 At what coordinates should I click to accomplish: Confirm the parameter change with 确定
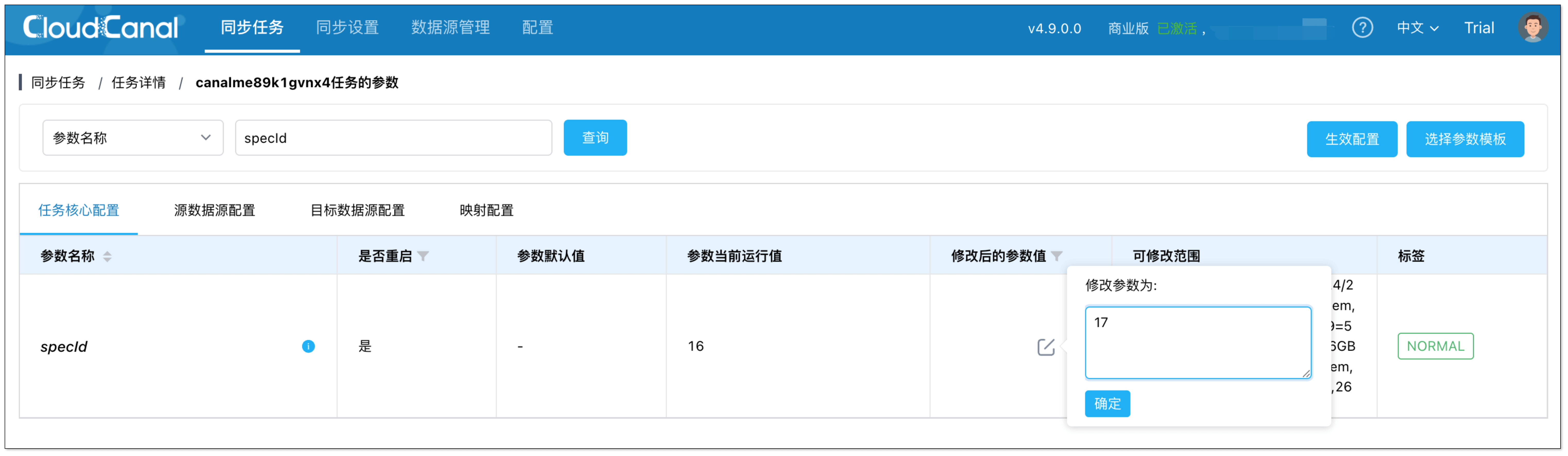coord(1107,404)
